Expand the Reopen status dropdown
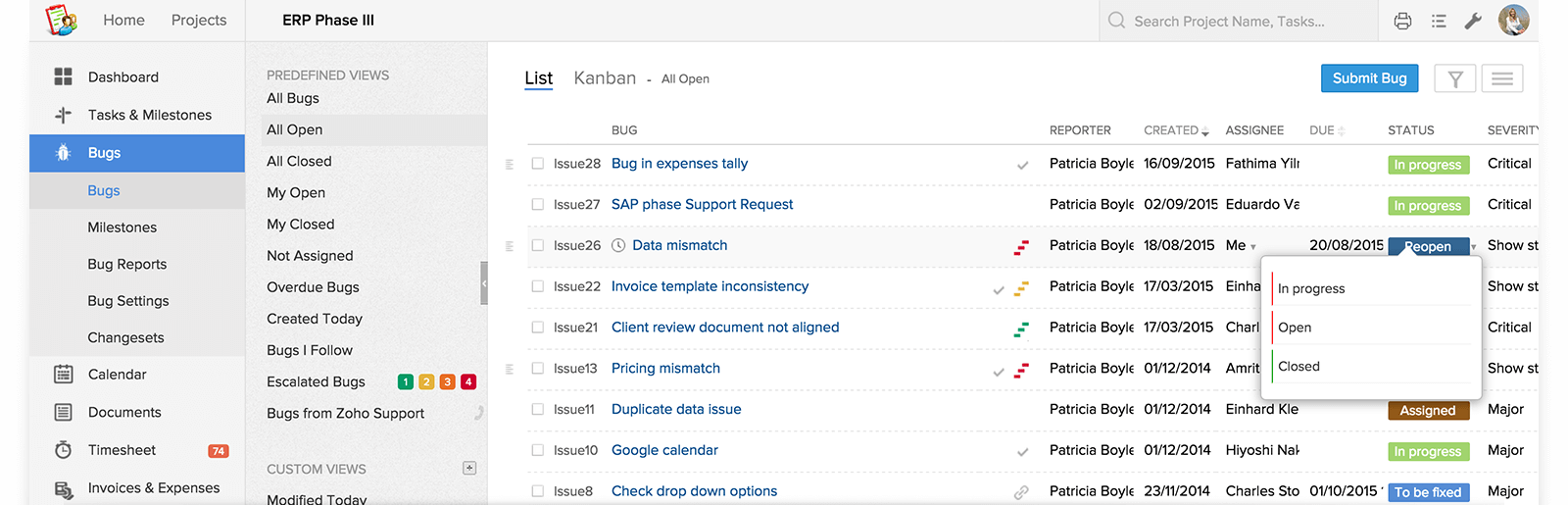This screenshot has height=505, width=1568. point(1473,247)
